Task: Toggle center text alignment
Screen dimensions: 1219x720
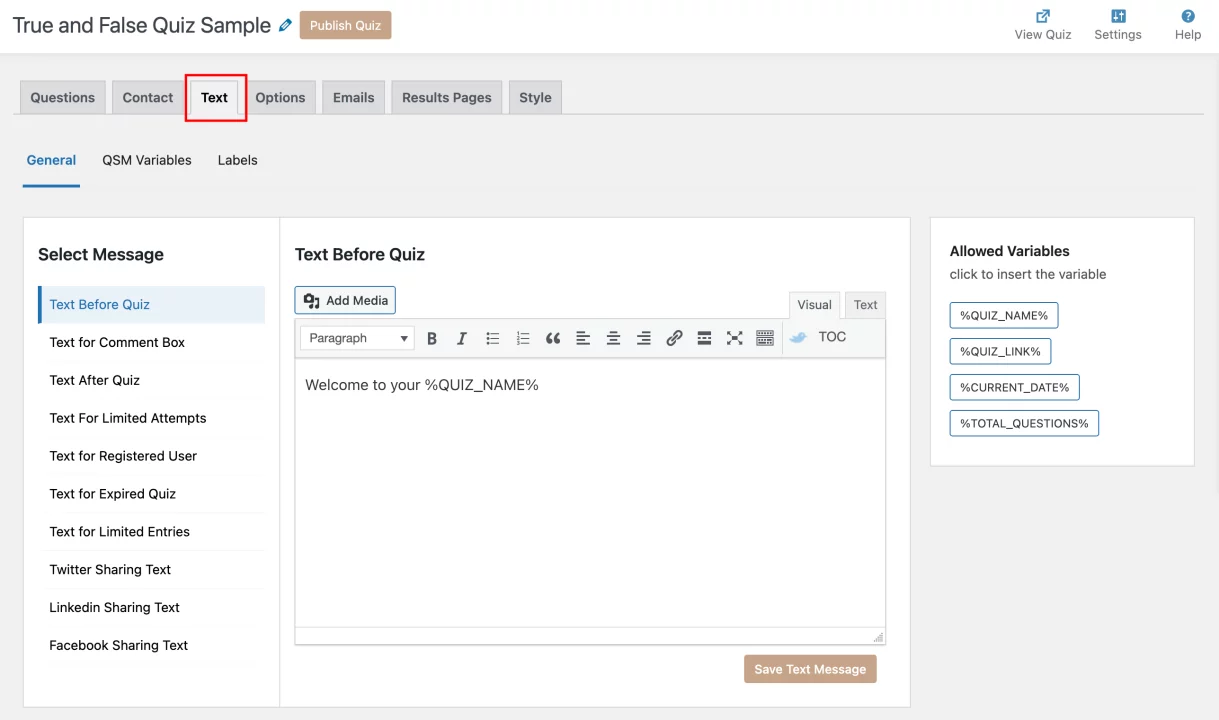Action: coord(613,338)
